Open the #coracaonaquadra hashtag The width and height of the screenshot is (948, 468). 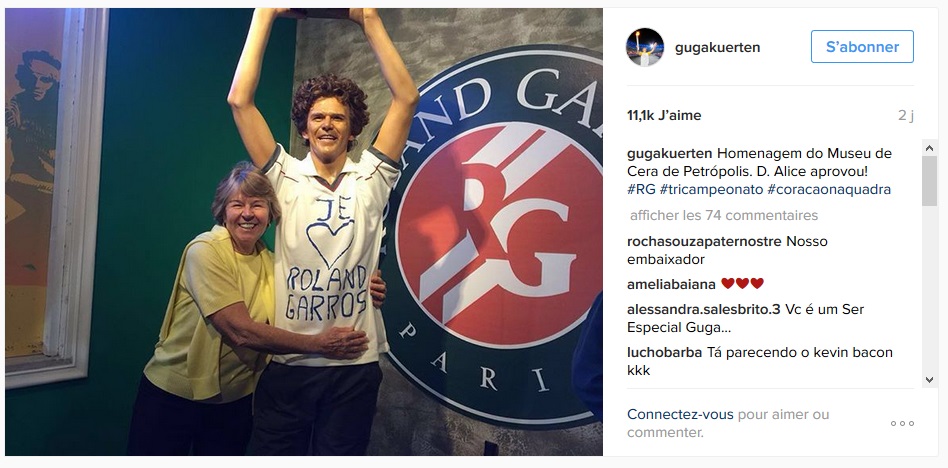(x=829, y=189)
